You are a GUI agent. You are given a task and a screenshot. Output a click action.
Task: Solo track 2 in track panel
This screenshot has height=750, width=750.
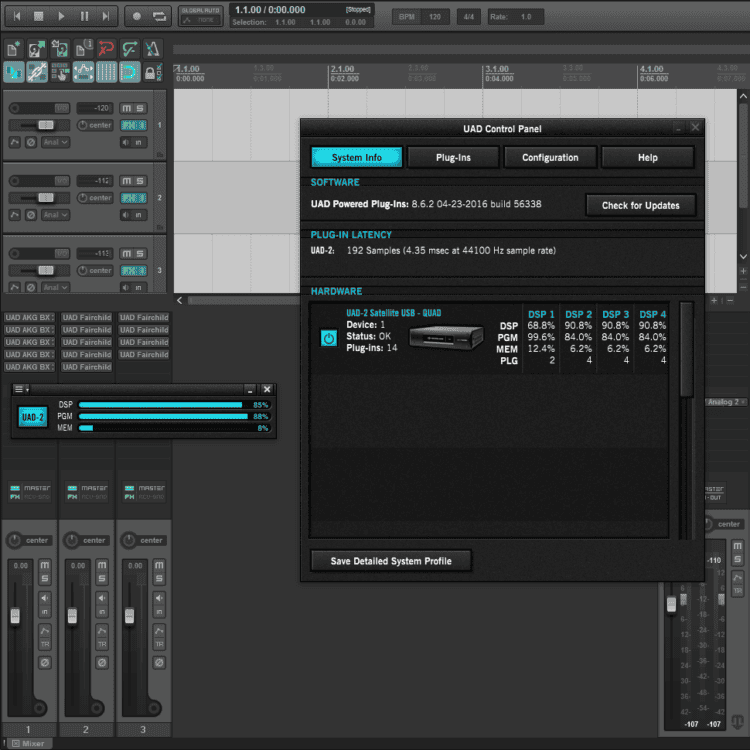[140, 181]
